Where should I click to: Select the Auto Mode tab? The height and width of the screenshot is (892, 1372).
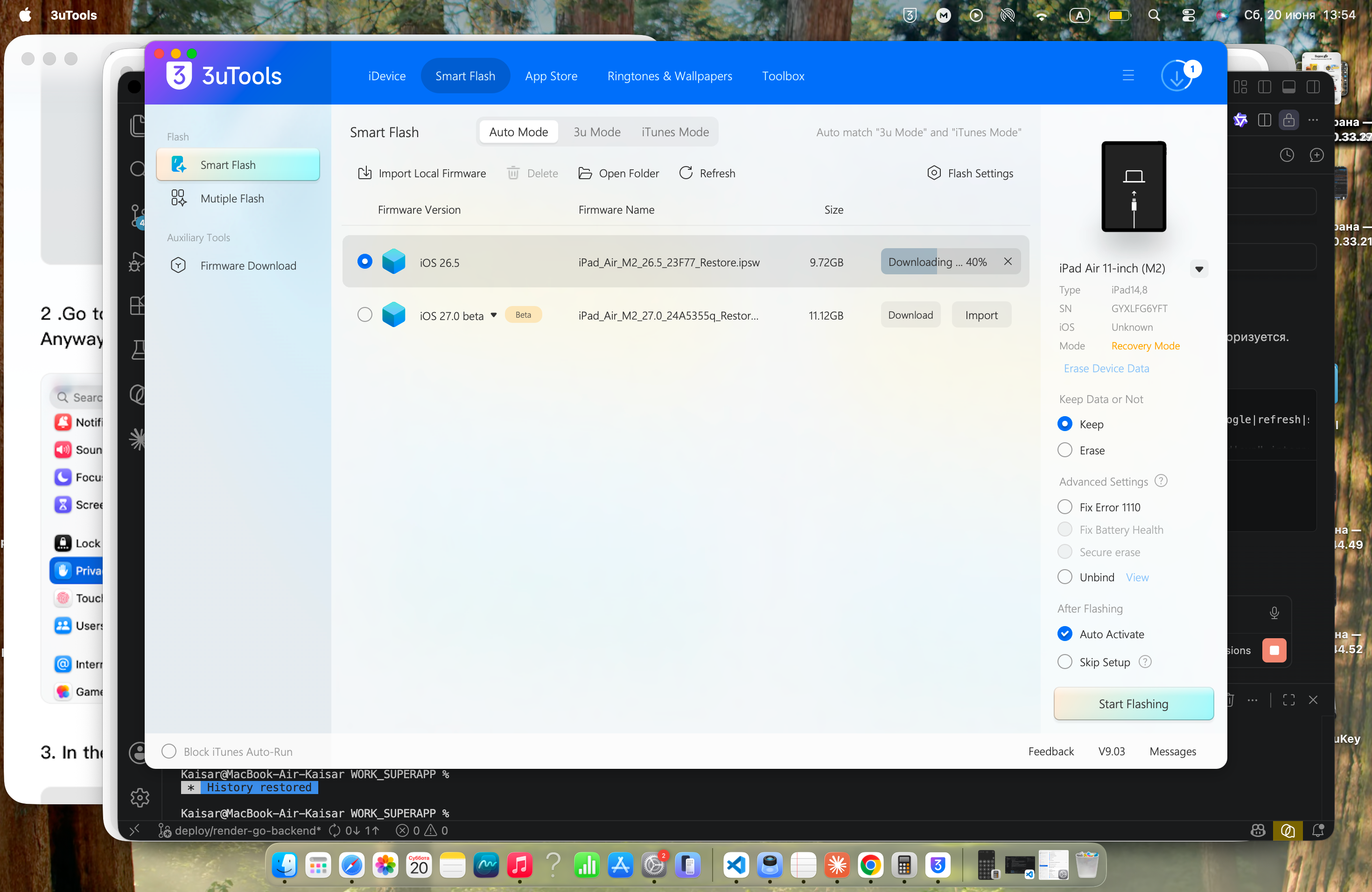point(518,132)
